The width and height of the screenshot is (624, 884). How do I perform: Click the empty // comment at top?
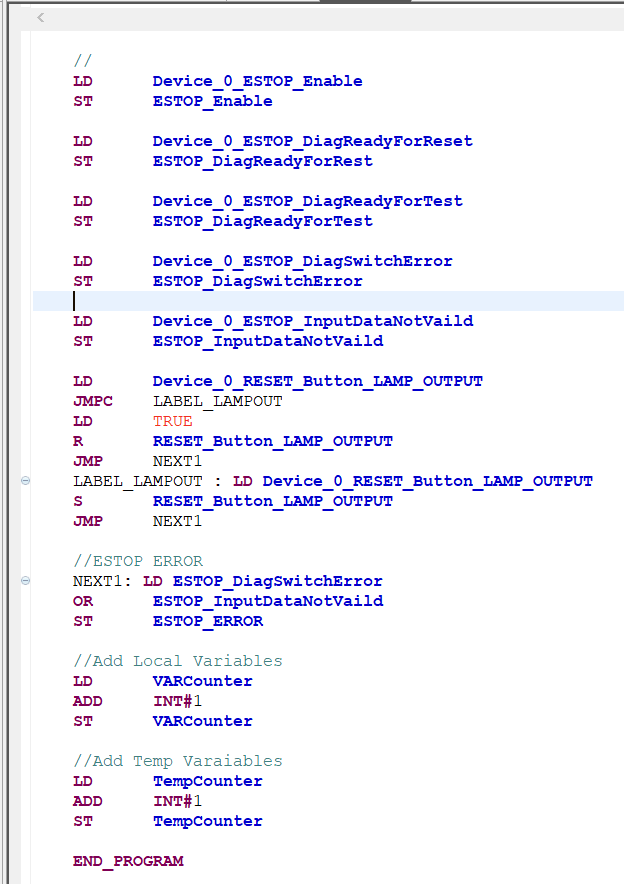[82, 60]
